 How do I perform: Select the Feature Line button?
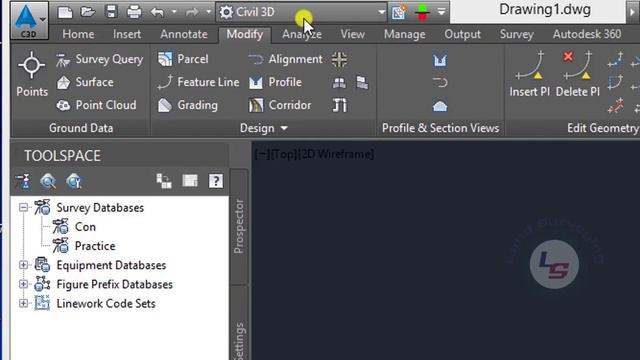coord(198,82)
